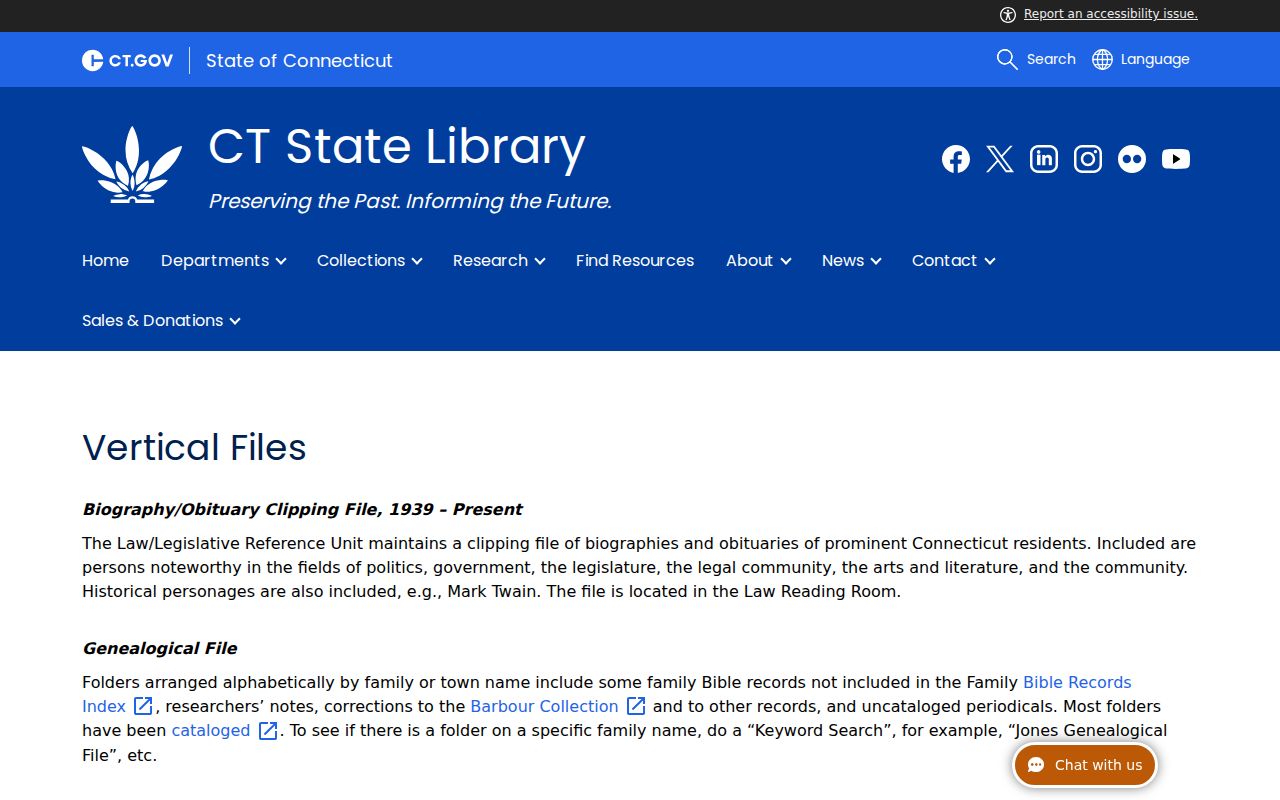Image resolution: width=1280 pixels, height=800 pixels.
Task: Click the CT State Library title text
Action: click(397, 146)
